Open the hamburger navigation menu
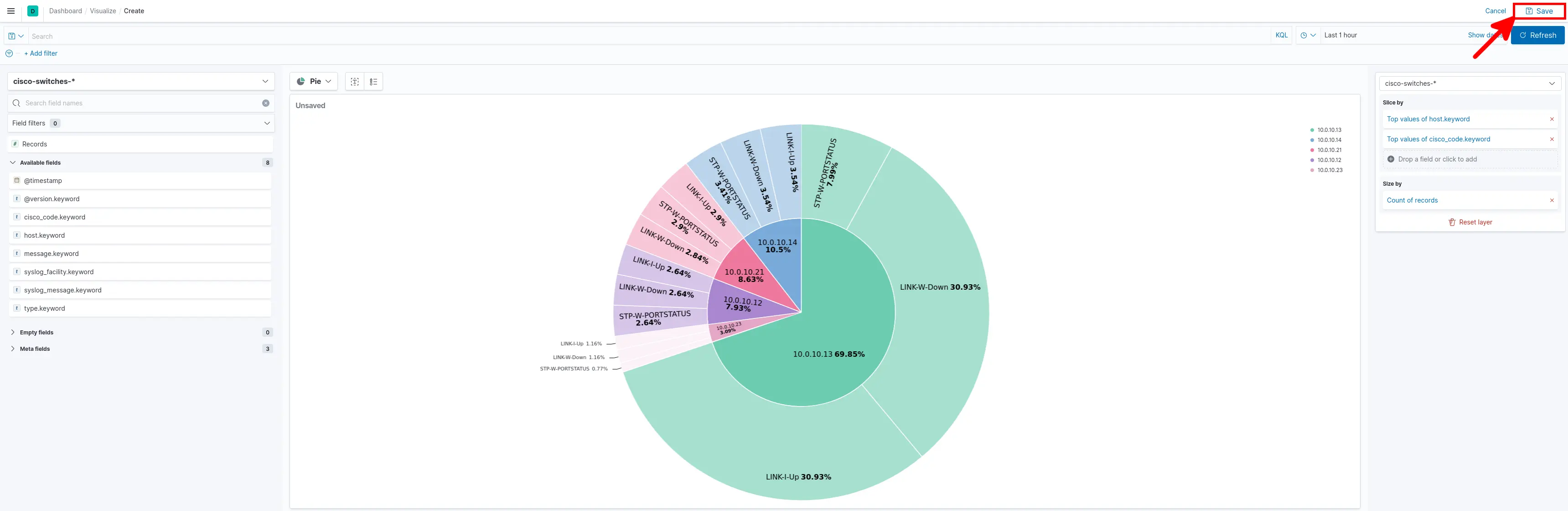The image size is (1568, 511). (x=10, y=11)
